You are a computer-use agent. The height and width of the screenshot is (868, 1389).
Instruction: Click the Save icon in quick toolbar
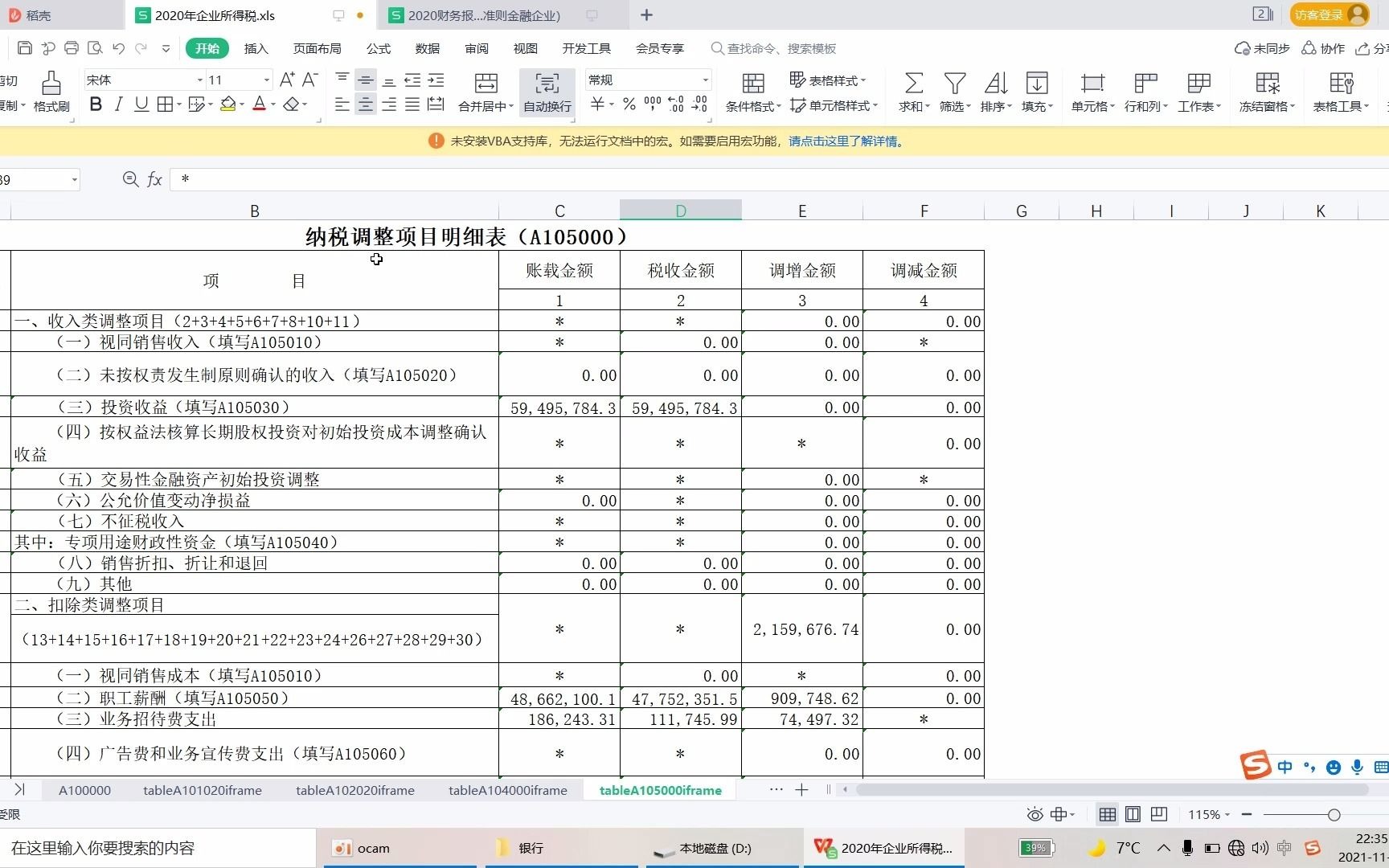(24, 48)
